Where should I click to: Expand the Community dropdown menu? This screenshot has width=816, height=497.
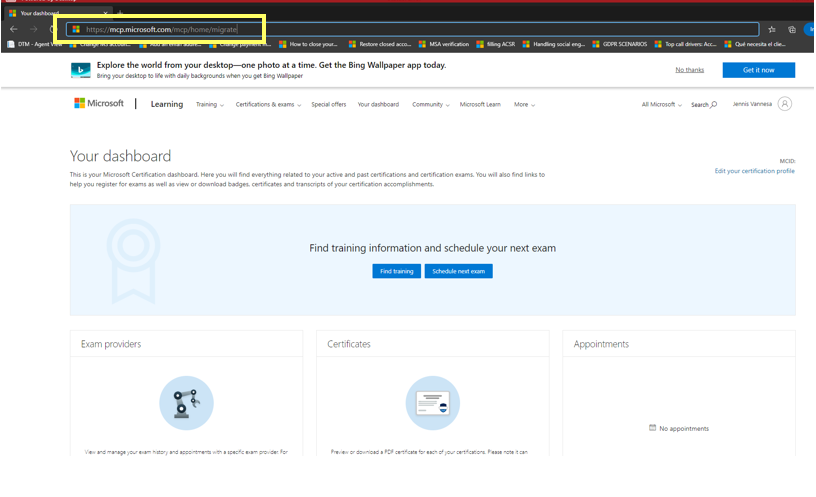point(430,105)
